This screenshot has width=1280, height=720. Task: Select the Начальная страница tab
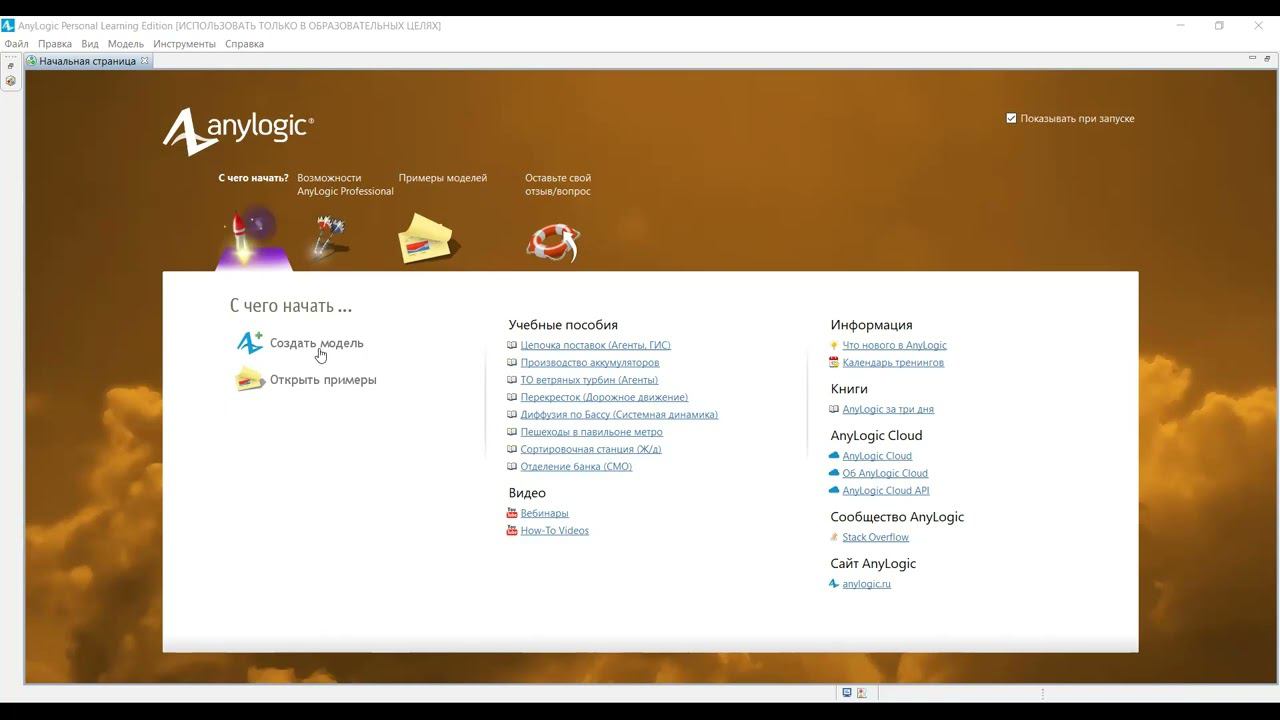point(87,61)
